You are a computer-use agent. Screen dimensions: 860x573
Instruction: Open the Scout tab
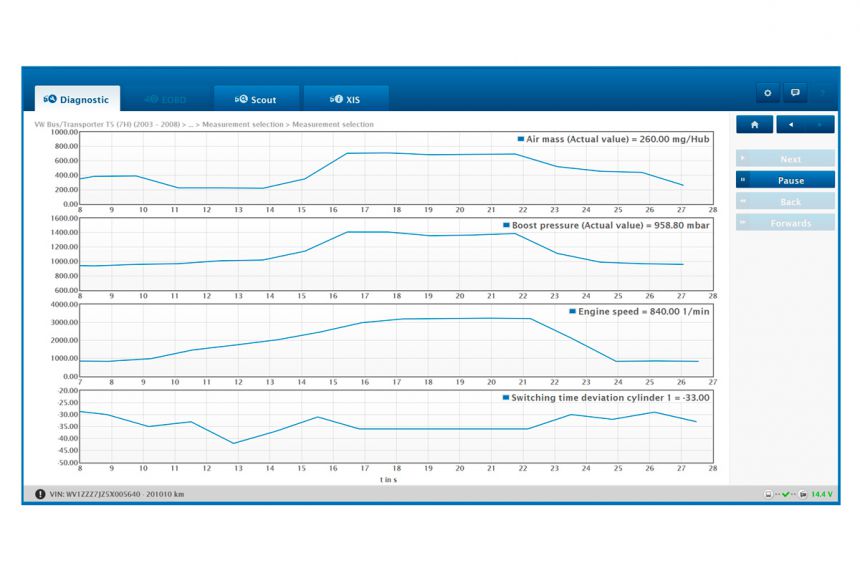256,99
